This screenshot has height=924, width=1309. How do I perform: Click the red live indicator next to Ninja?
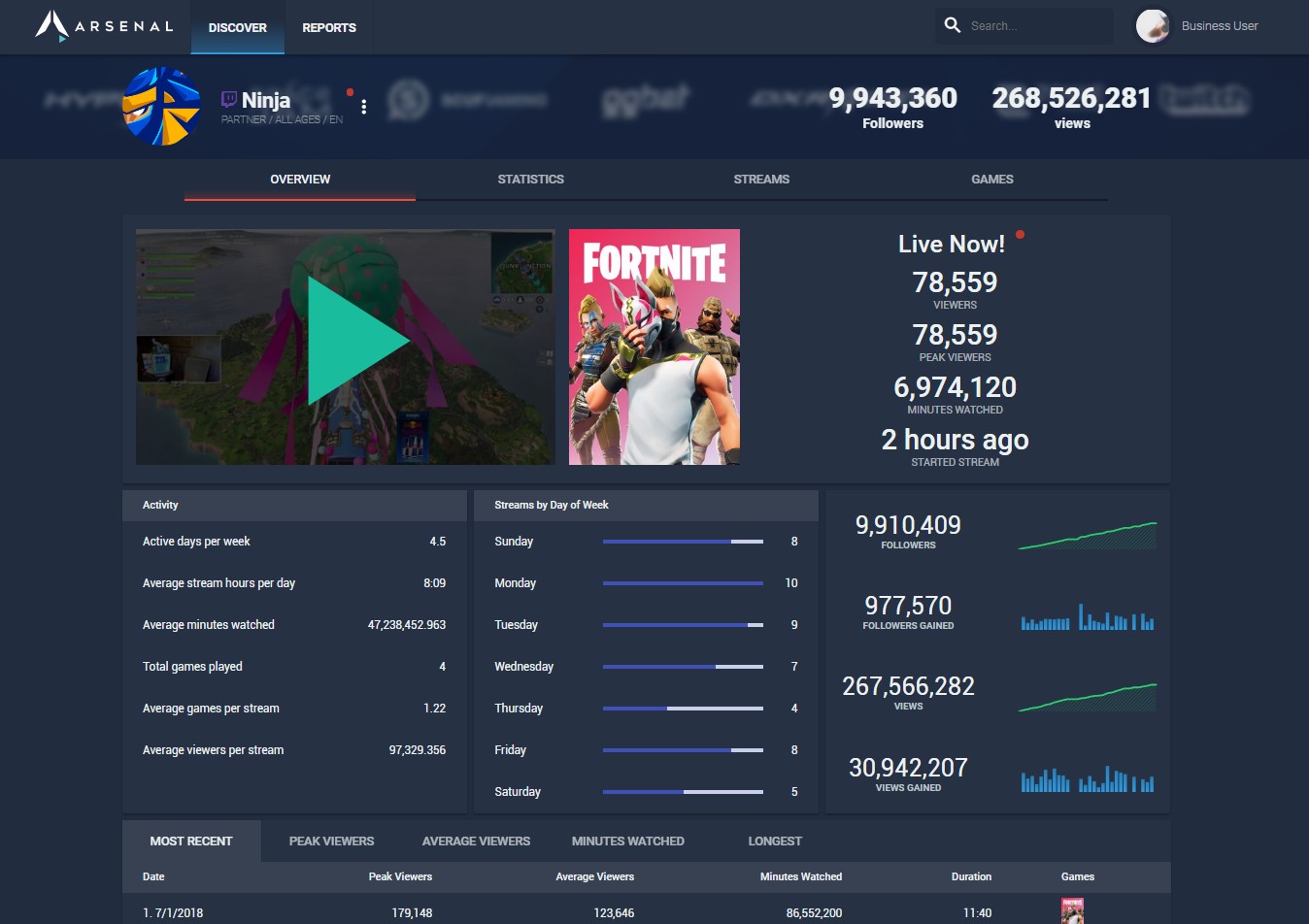[x=350, y=93]
